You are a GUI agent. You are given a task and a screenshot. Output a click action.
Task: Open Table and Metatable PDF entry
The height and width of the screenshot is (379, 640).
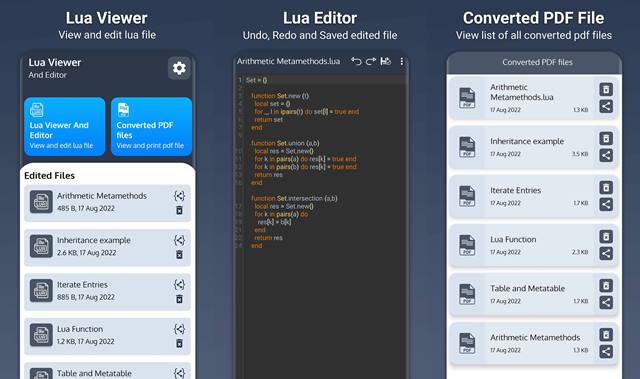(x=533, y=294)
